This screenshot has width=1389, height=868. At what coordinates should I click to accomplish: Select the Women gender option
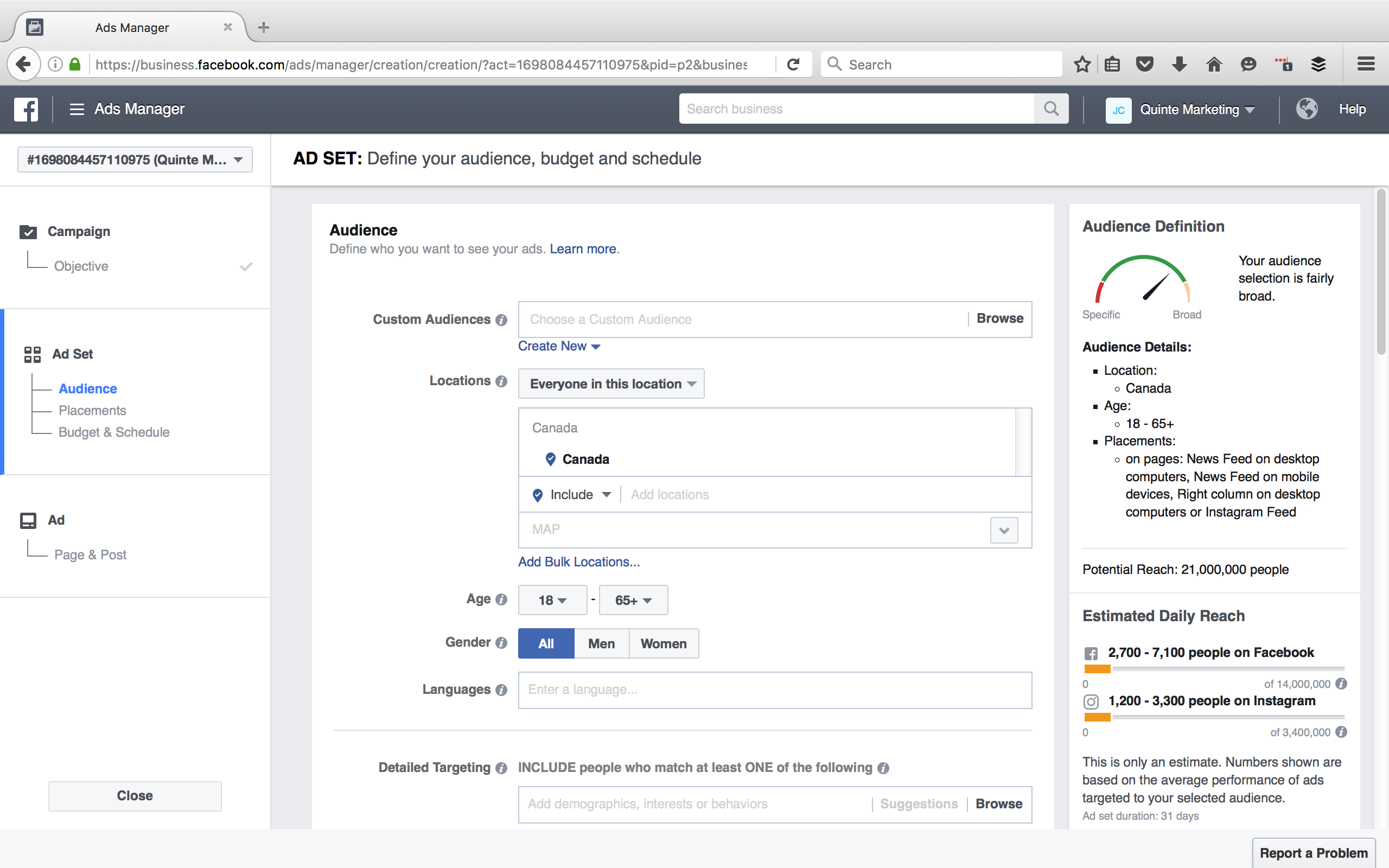click(664, 643)
